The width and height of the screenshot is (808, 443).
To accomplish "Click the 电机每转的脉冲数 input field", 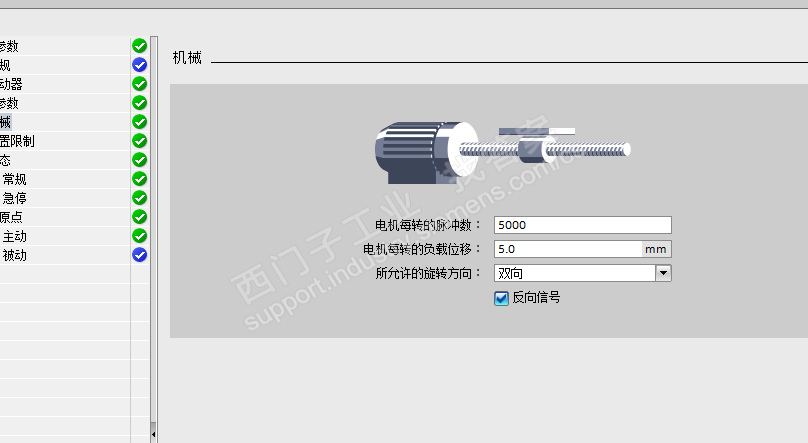I will [582, 225].
